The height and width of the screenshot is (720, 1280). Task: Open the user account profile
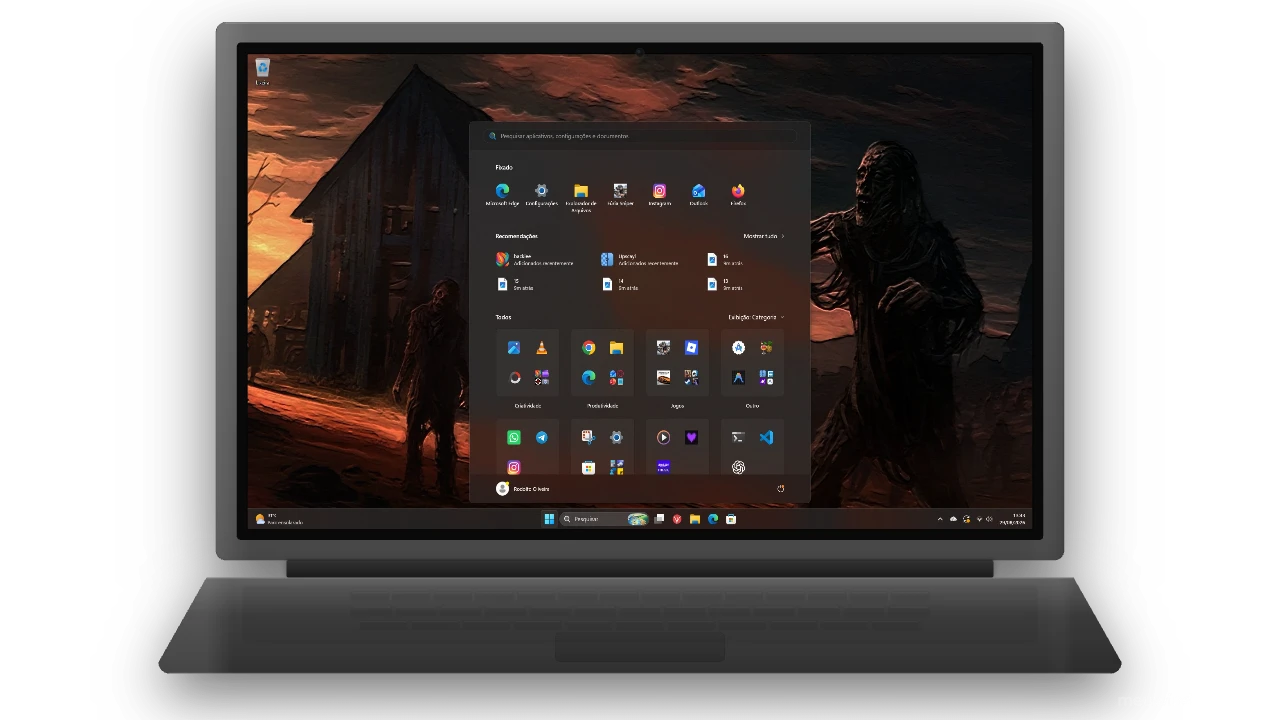pyautogui.click(x=523, y=489)
